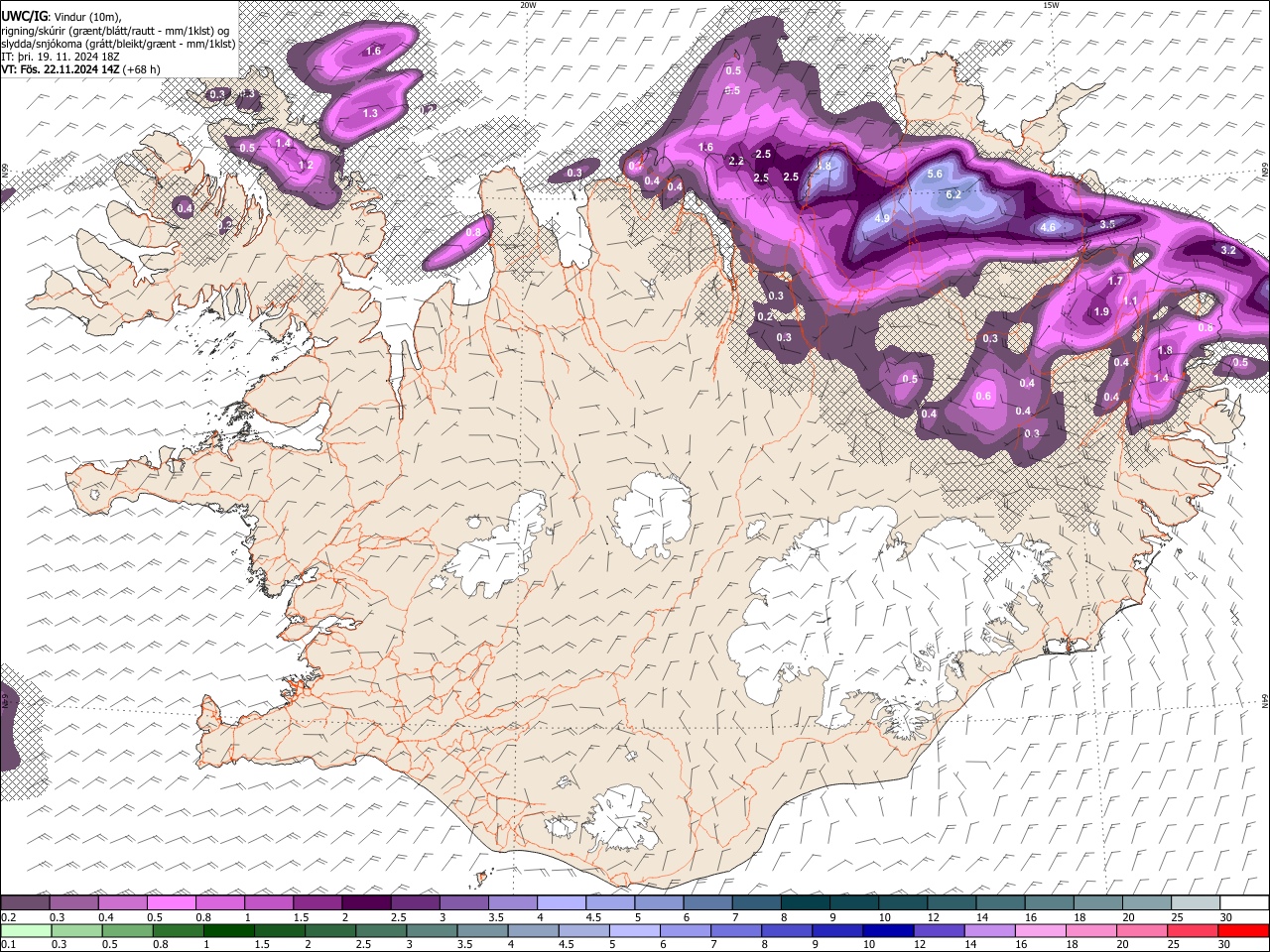Click the 4.6 precipitation value

pyautogui.click(x=1048, y=227)
